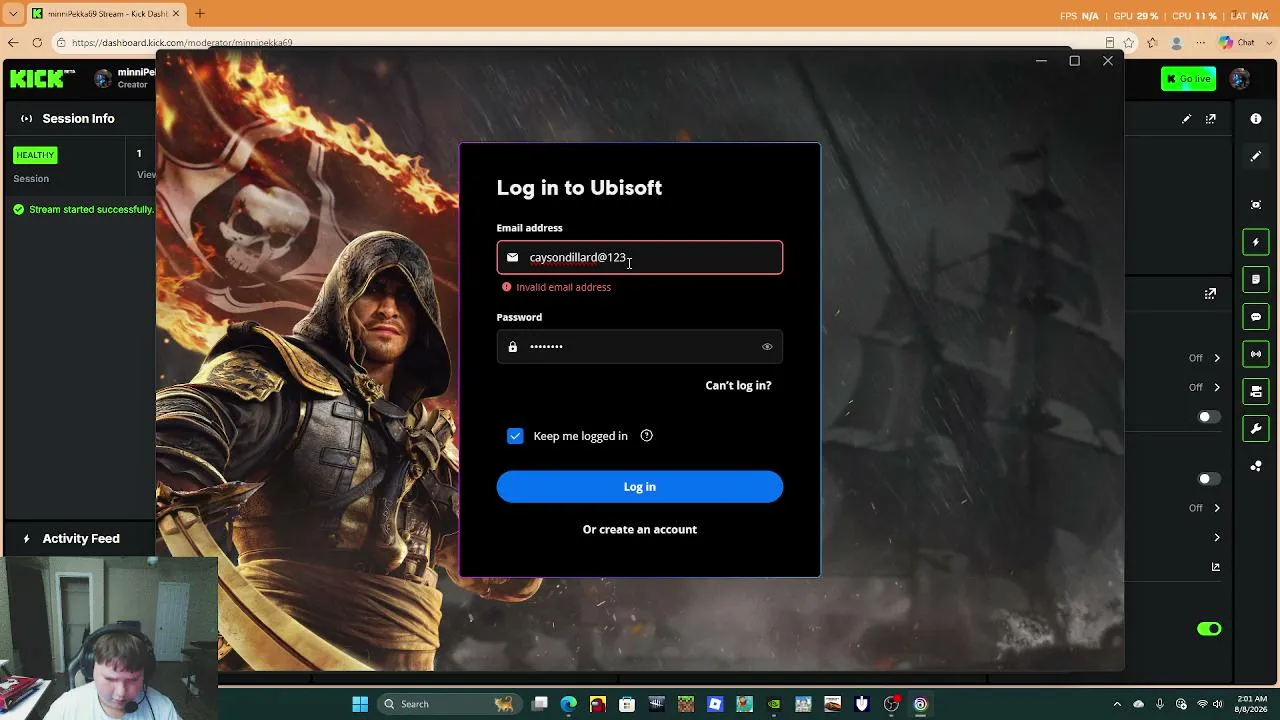Open the Windows Start menu
1280x720 pixels.
point(360,704)
